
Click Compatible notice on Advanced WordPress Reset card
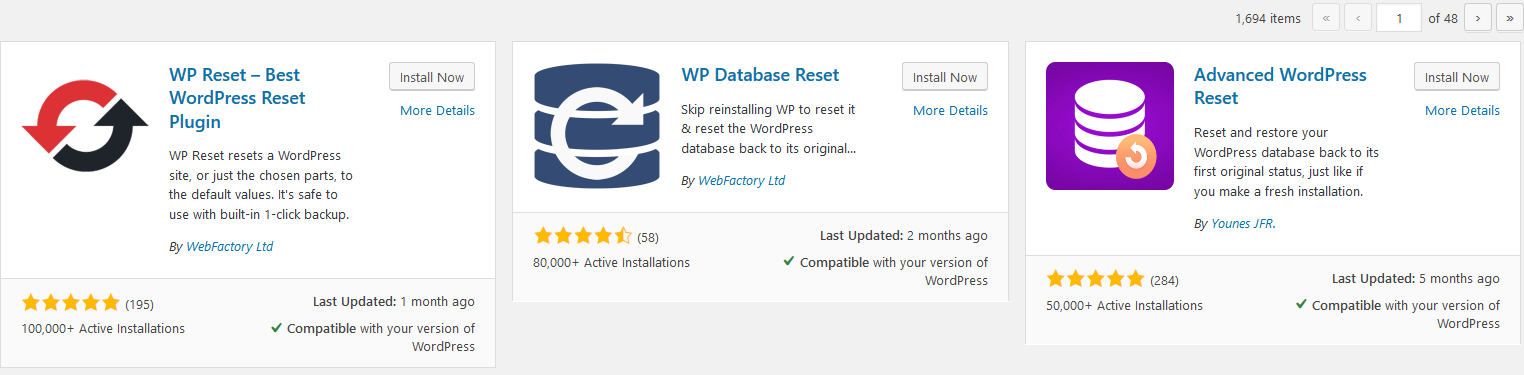[x=1397, y=314]
